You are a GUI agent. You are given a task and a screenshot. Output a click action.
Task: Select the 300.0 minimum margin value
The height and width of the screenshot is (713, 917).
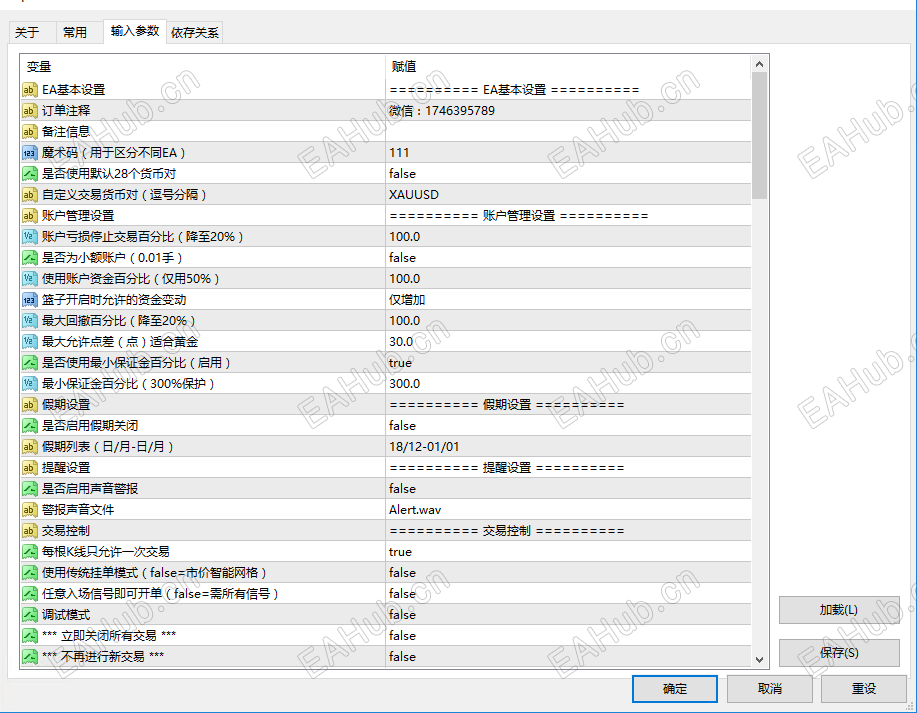coord(405,384)
